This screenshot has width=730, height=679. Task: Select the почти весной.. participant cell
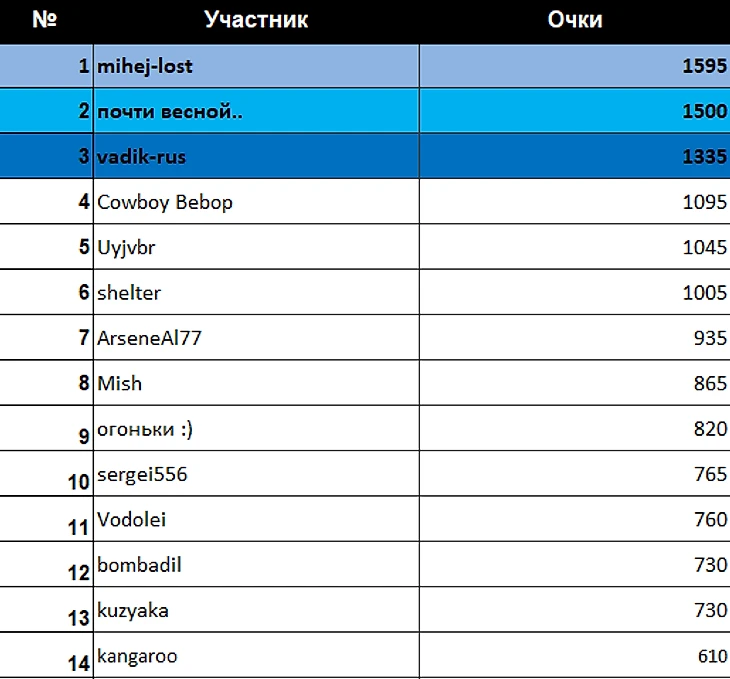256,112
